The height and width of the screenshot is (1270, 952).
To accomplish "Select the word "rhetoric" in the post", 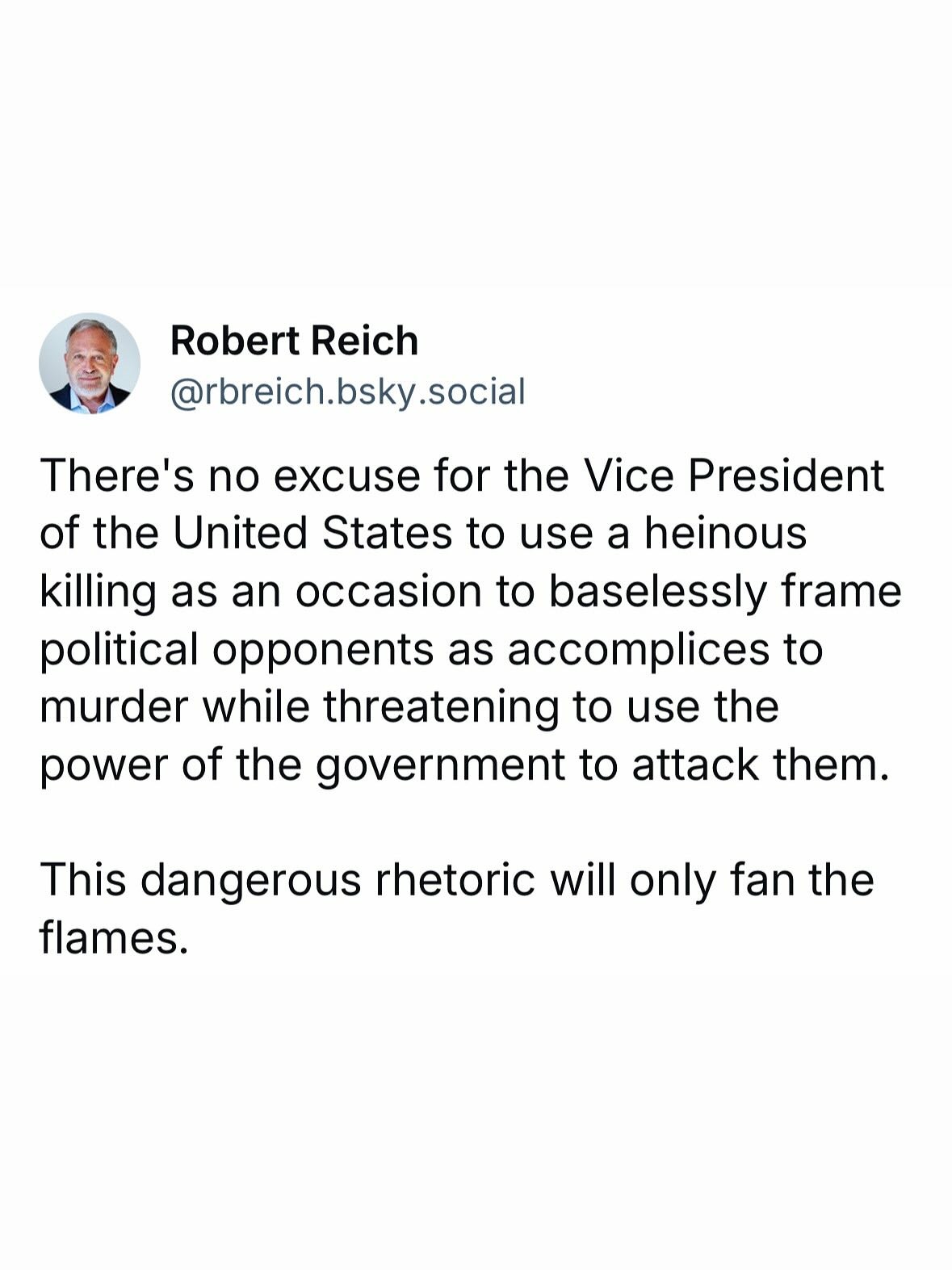I will pyautogui.click(x=455, y=879).
